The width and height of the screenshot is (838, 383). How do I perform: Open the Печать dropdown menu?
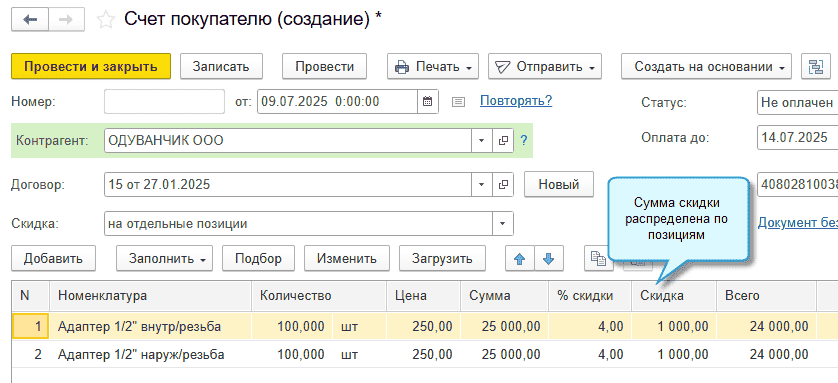[x=433, y=67]
